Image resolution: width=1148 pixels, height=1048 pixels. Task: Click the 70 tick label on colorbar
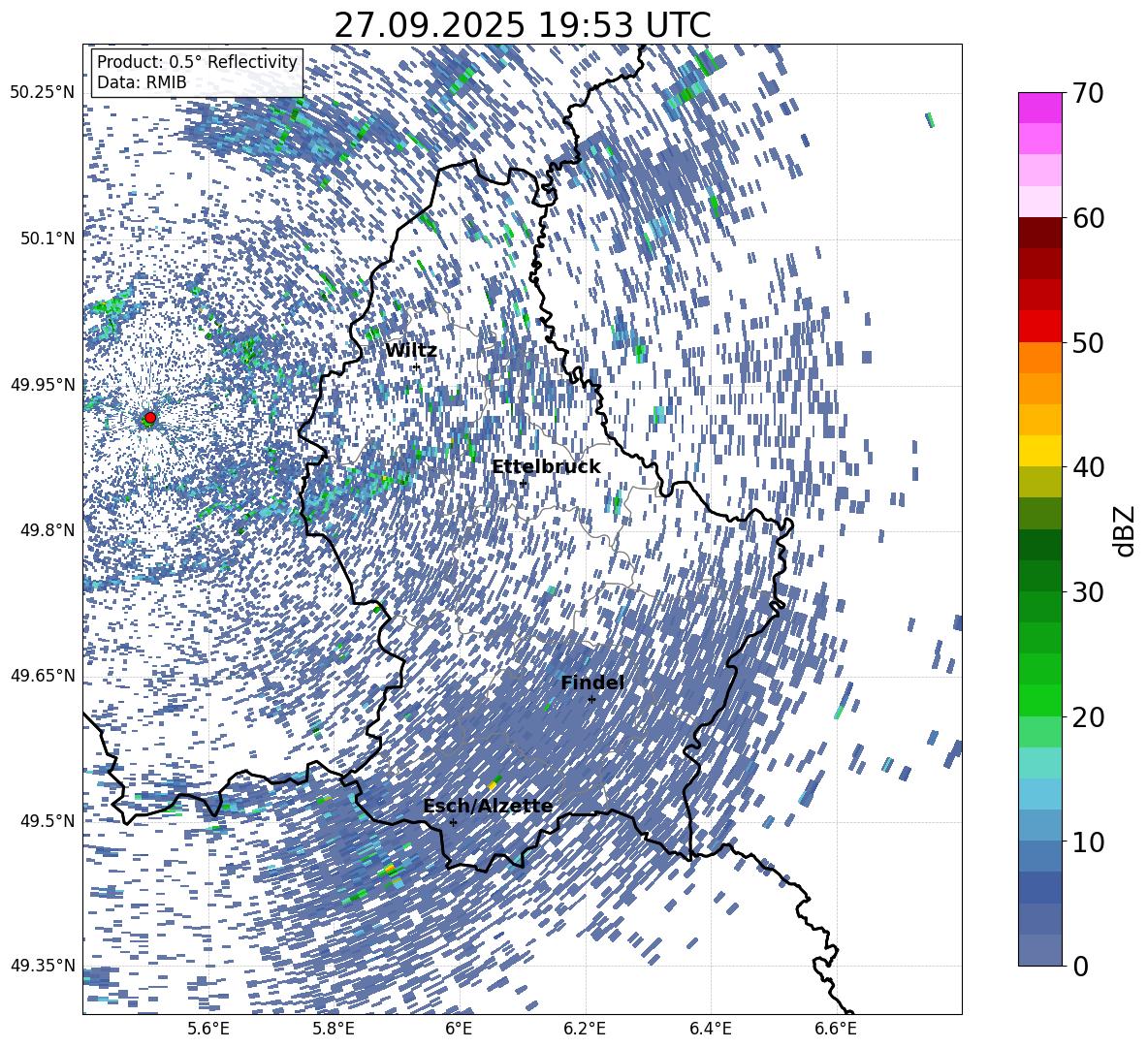(1088, 93)
